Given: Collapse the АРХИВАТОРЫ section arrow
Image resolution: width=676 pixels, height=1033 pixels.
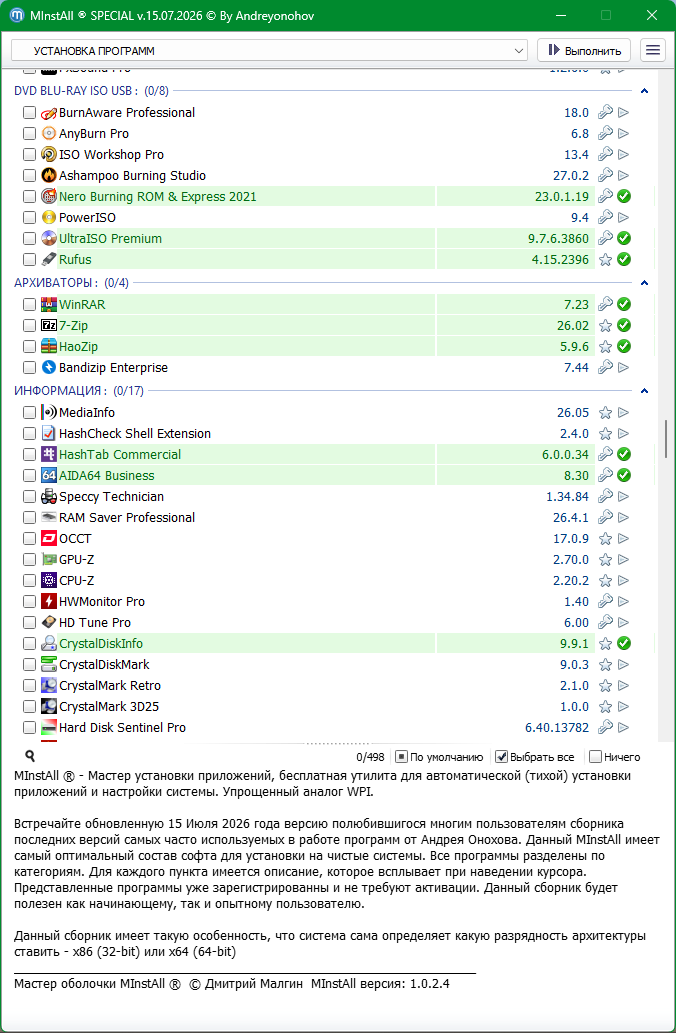Looking at the screenshot, I should coord(644,283).
